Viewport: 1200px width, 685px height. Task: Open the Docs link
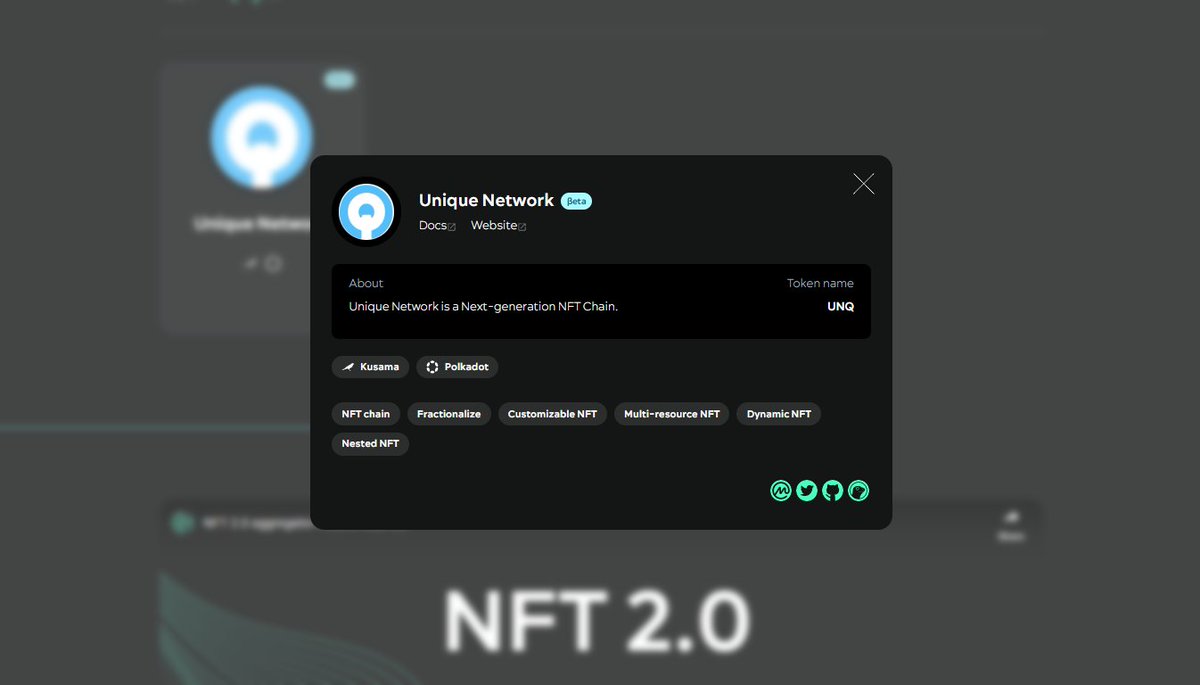pyautogui.click(x=437, y=226)
